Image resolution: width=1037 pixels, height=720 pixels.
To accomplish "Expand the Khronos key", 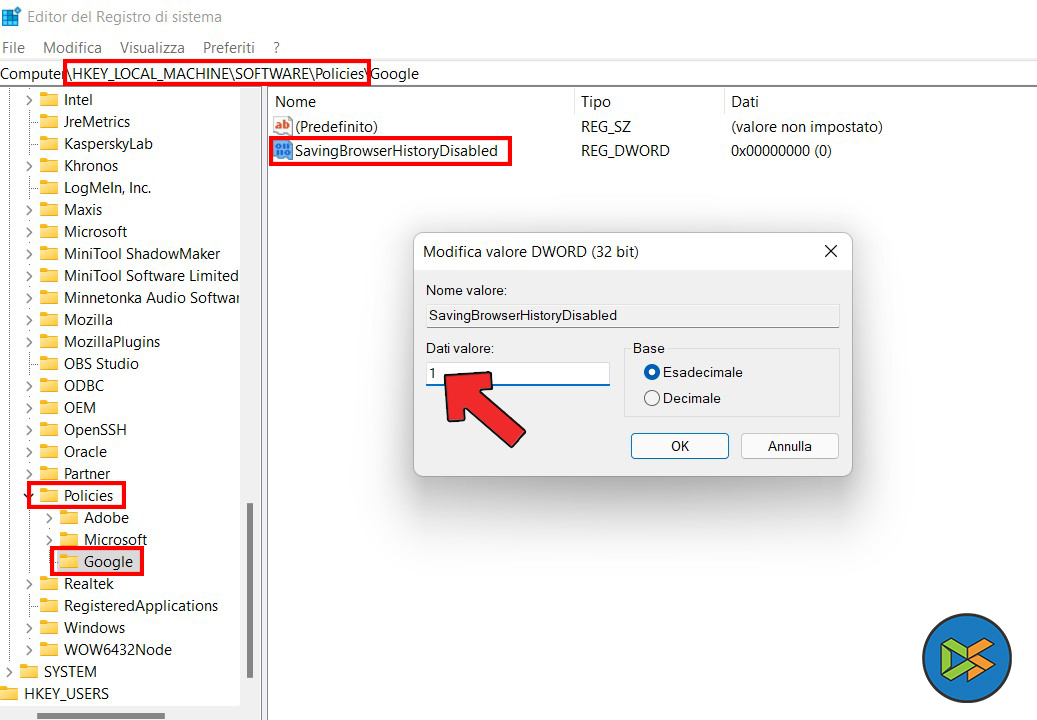I will tap(28, 166).
